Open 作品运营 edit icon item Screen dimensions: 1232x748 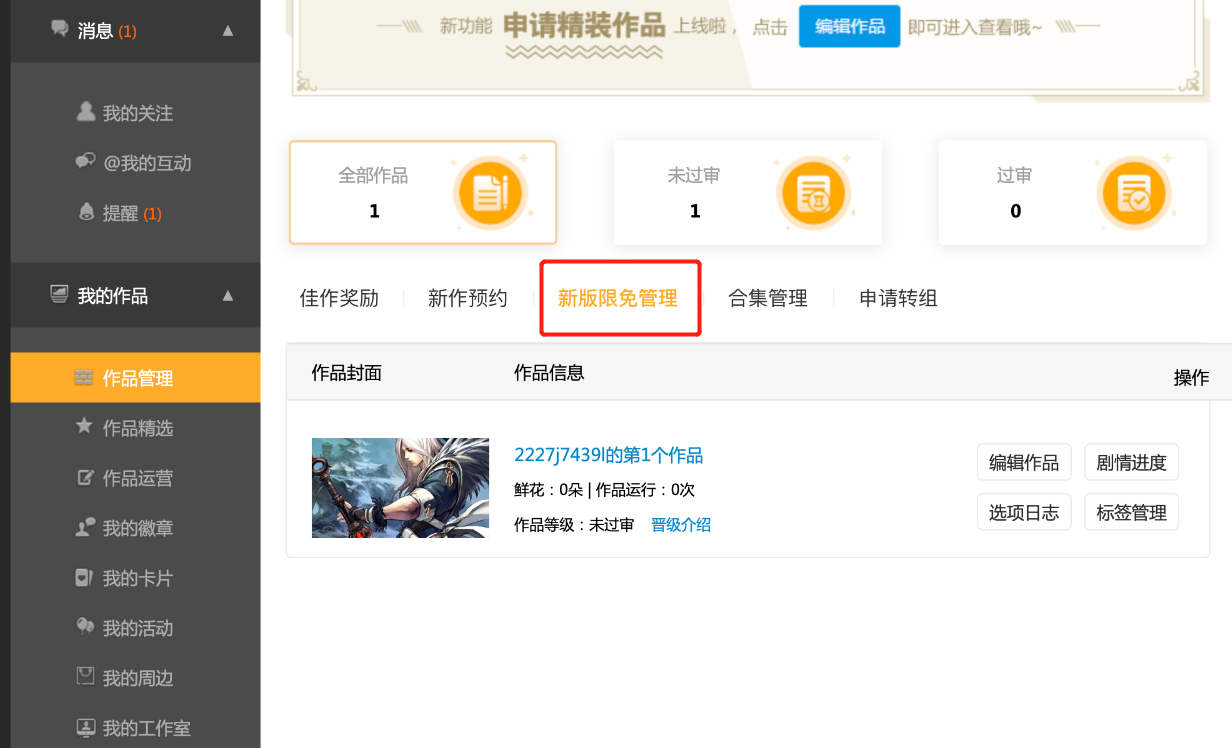pos(136,478)
